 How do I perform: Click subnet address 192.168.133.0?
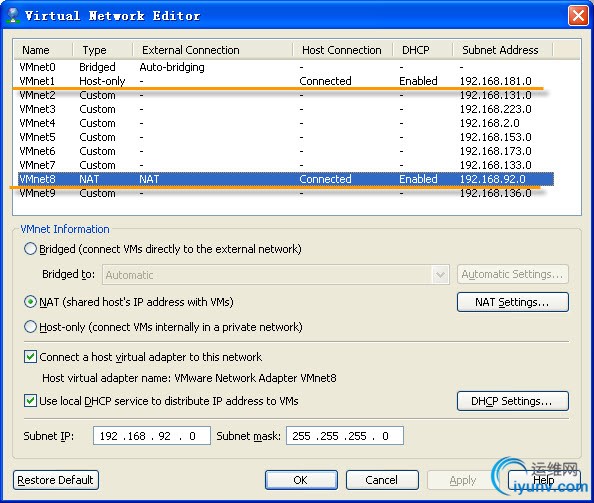click(x=496, y=165)
